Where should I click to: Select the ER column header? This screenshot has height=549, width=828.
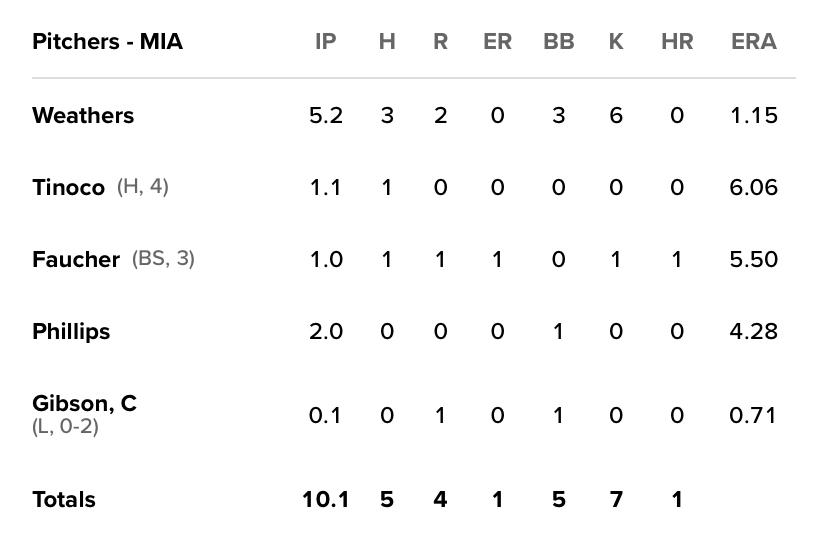[x=497, y=41]
